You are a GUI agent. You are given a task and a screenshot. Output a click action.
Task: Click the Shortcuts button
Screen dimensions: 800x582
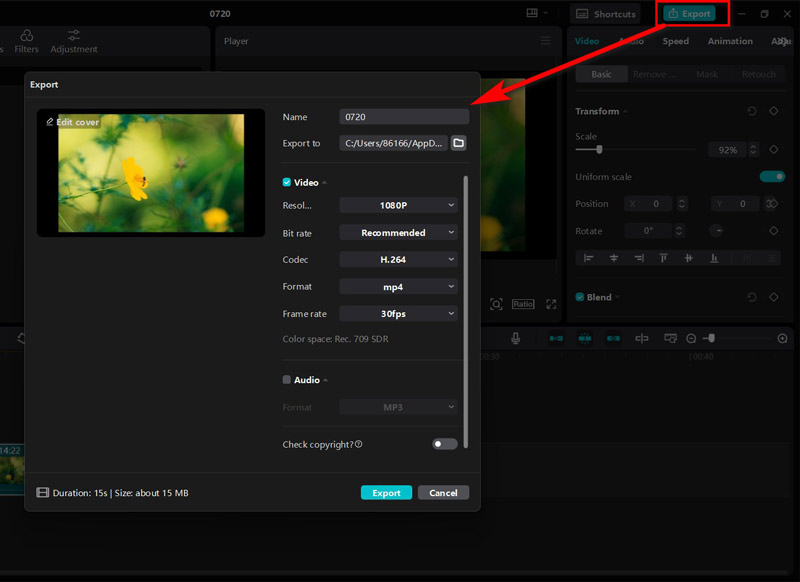tap(606, 14)
